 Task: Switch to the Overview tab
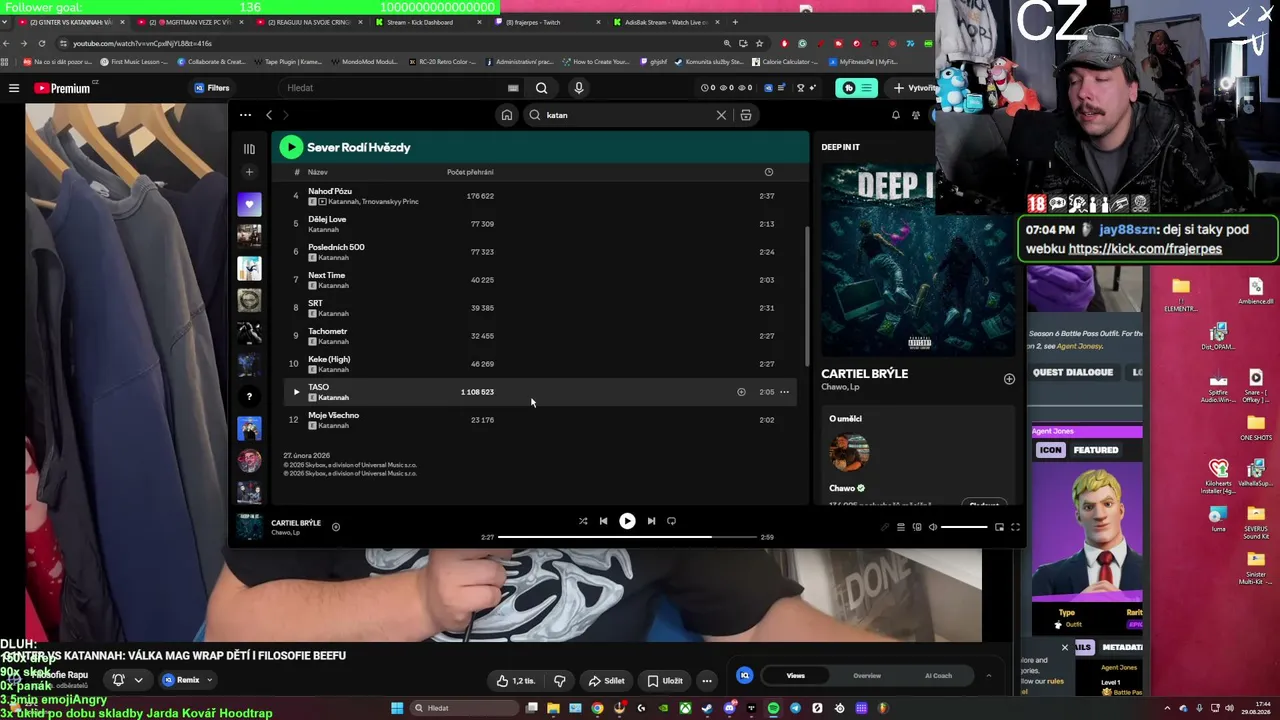pos(867,676)
